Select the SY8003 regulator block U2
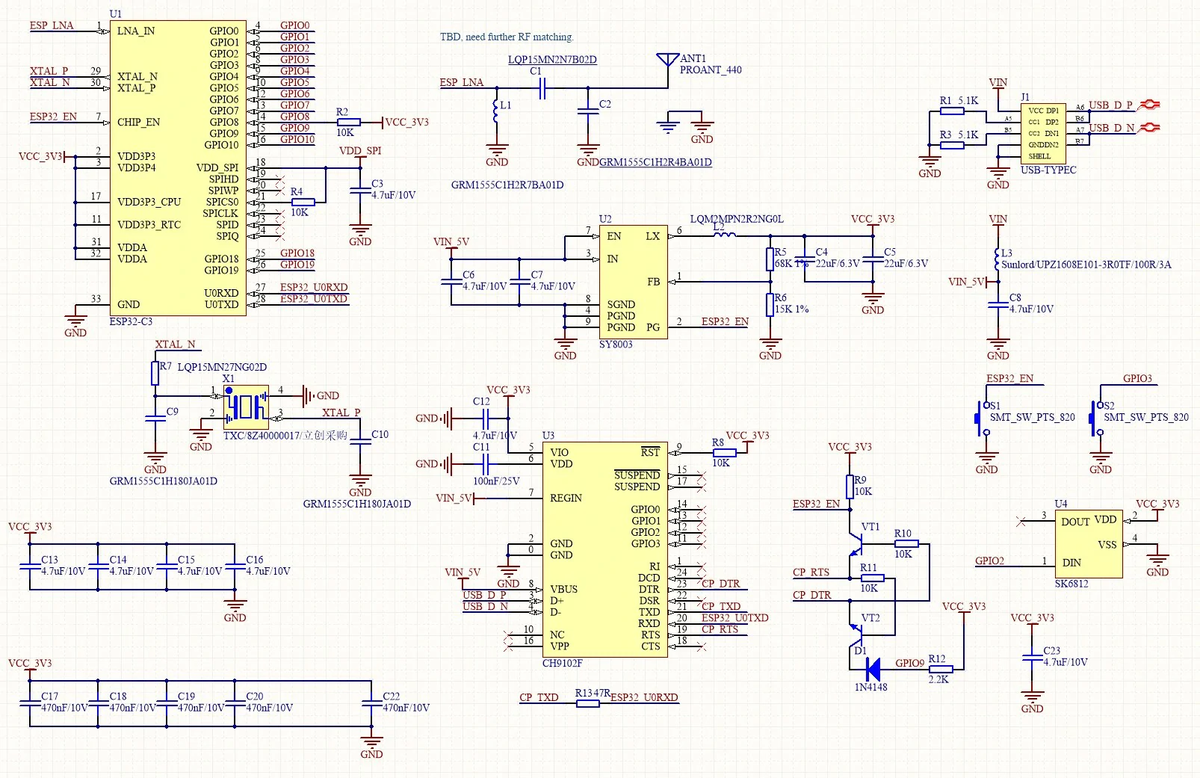 [631, 281]
